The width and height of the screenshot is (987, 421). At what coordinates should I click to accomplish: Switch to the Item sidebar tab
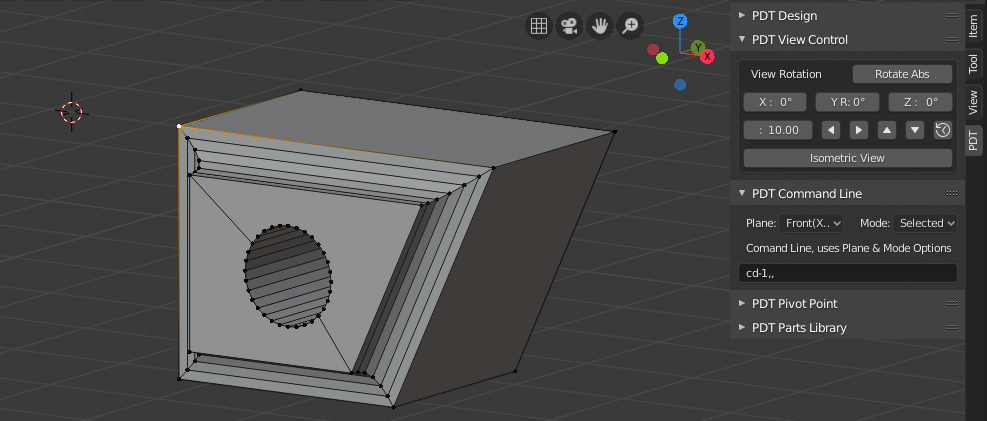tap(974, 26)
